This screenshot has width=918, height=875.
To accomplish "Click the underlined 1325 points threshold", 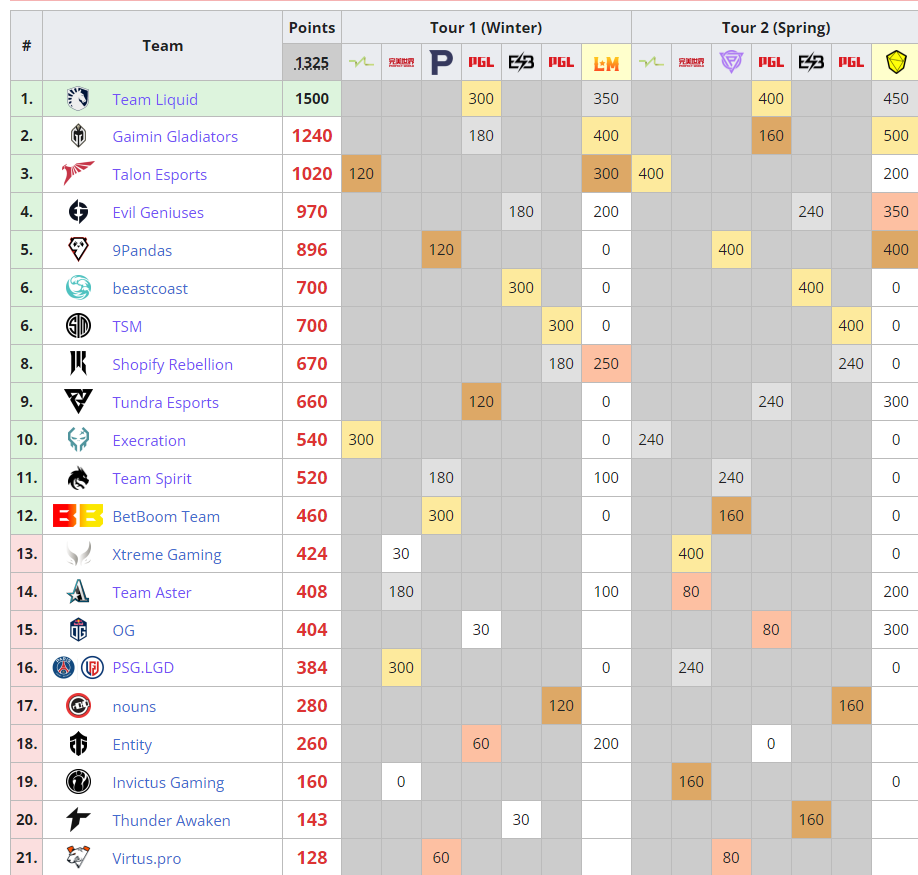I will [311, 63].
